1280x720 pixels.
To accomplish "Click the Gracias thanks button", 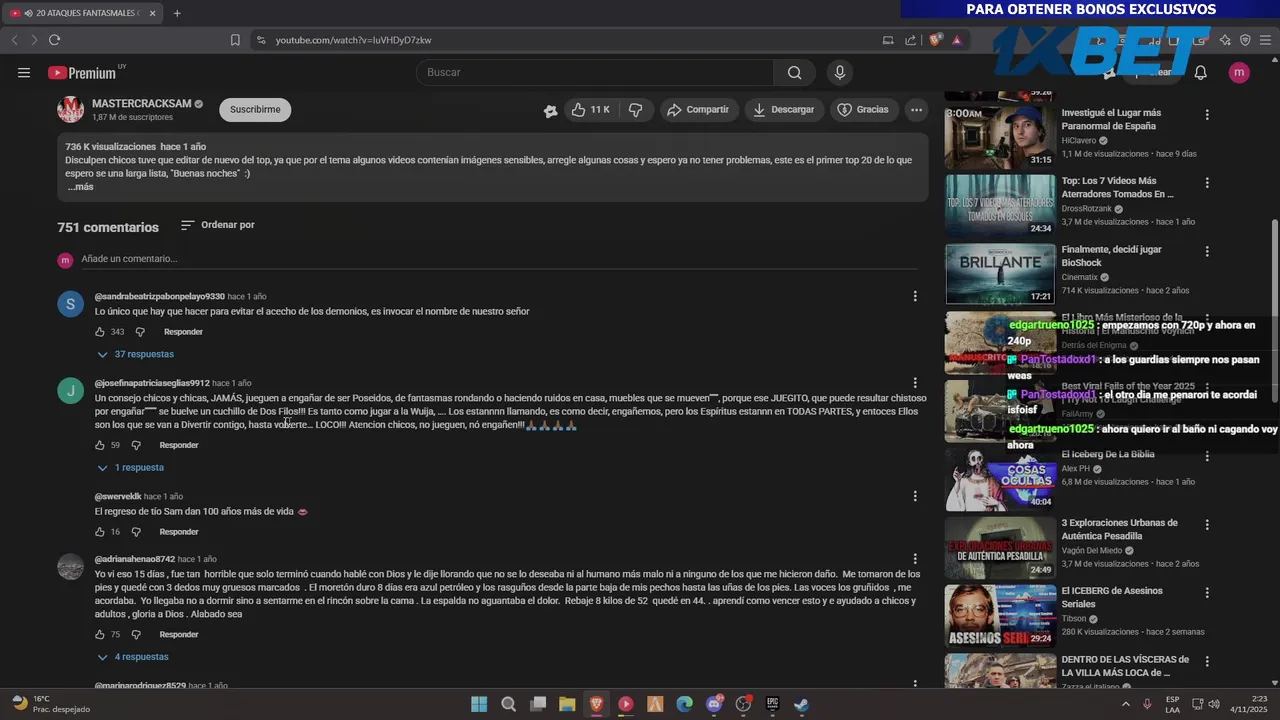I will click(x=863, y=110).
